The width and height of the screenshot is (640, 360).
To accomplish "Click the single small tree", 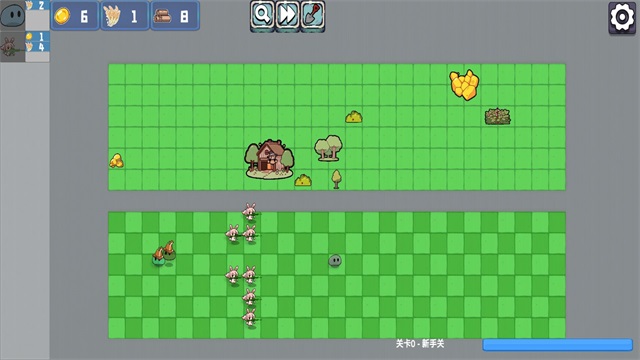I will point(336,179).
